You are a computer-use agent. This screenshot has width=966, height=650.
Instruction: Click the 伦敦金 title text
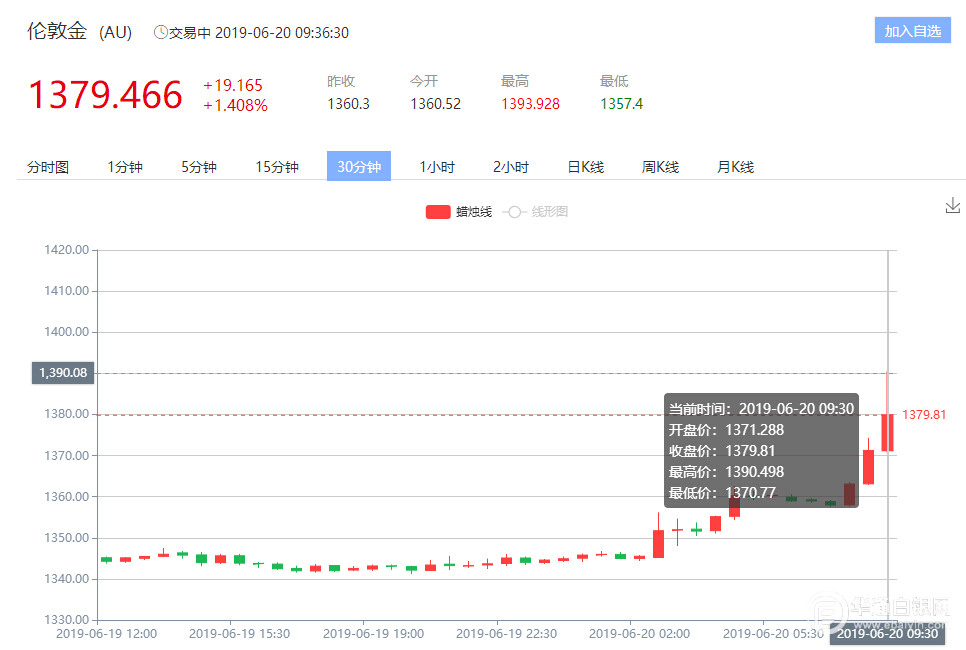click(x=57, y=31)
